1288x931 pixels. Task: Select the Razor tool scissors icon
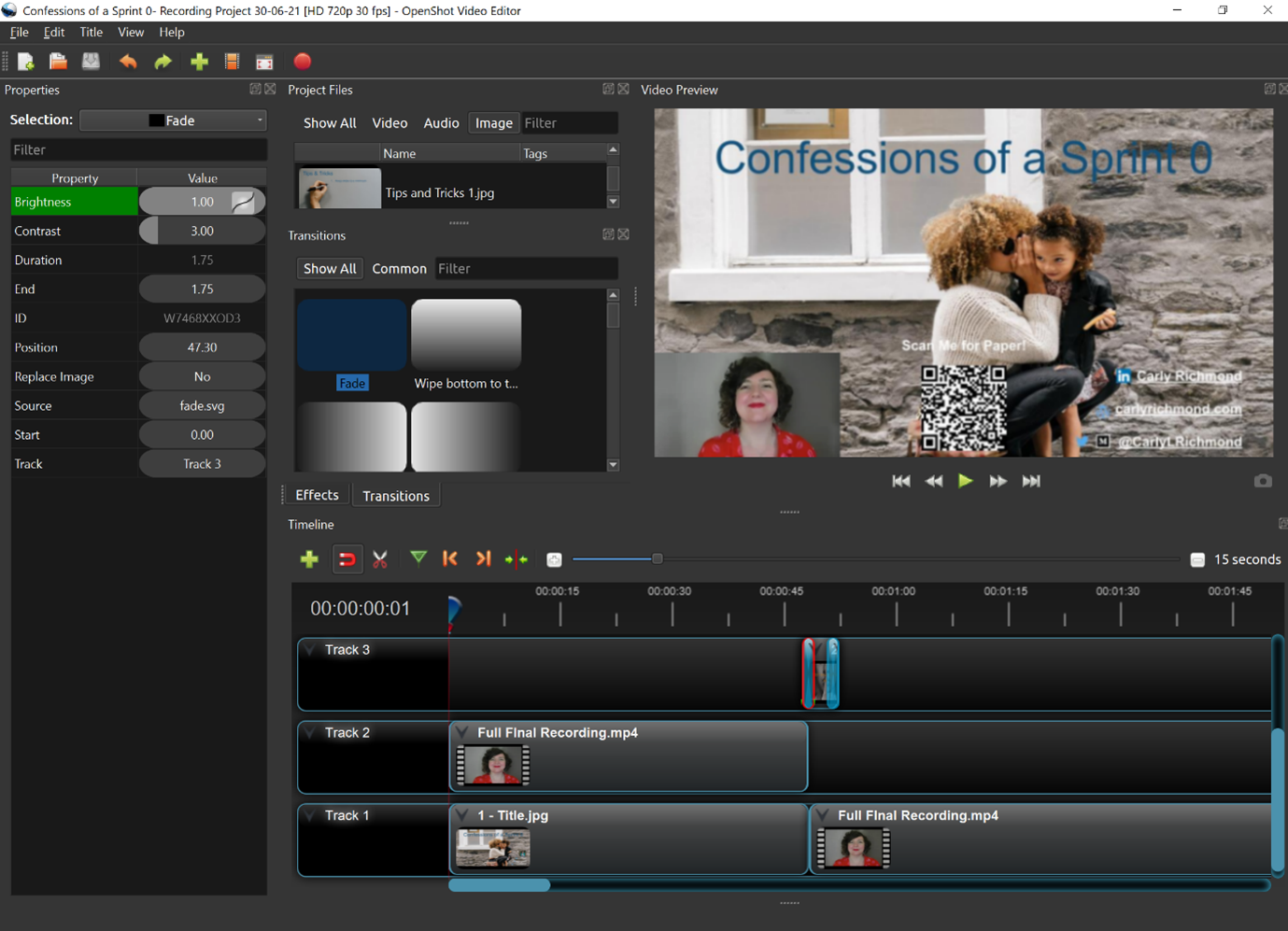[x=380, y=559]
